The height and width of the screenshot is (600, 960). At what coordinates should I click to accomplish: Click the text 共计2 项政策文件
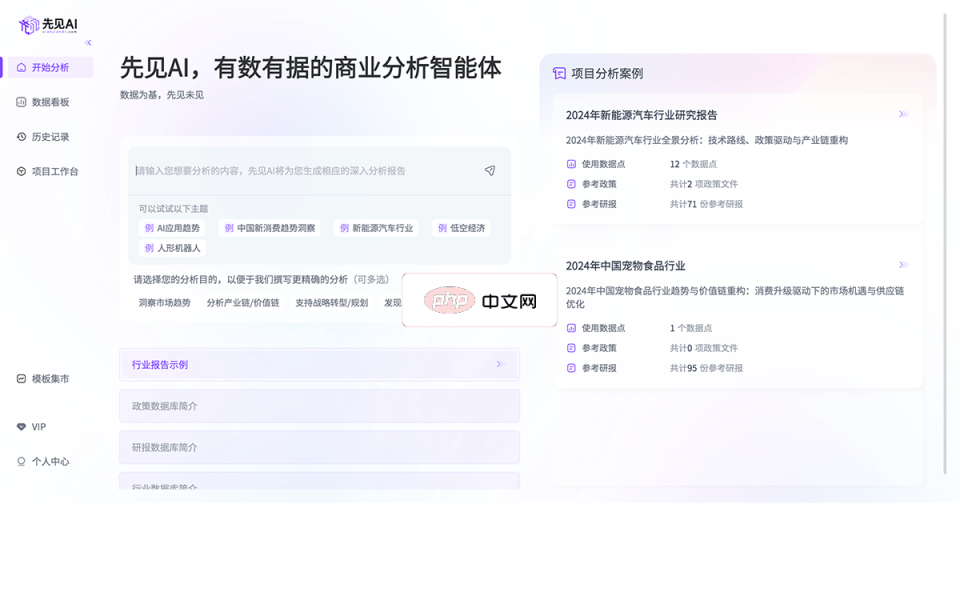[703, 184]
